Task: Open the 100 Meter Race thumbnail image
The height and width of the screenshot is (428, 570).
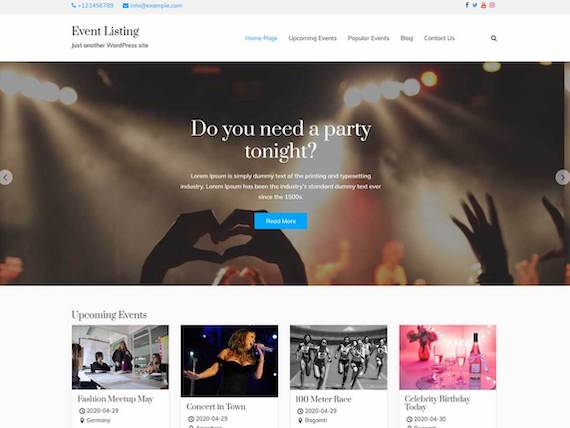Action: coord(338,357)
